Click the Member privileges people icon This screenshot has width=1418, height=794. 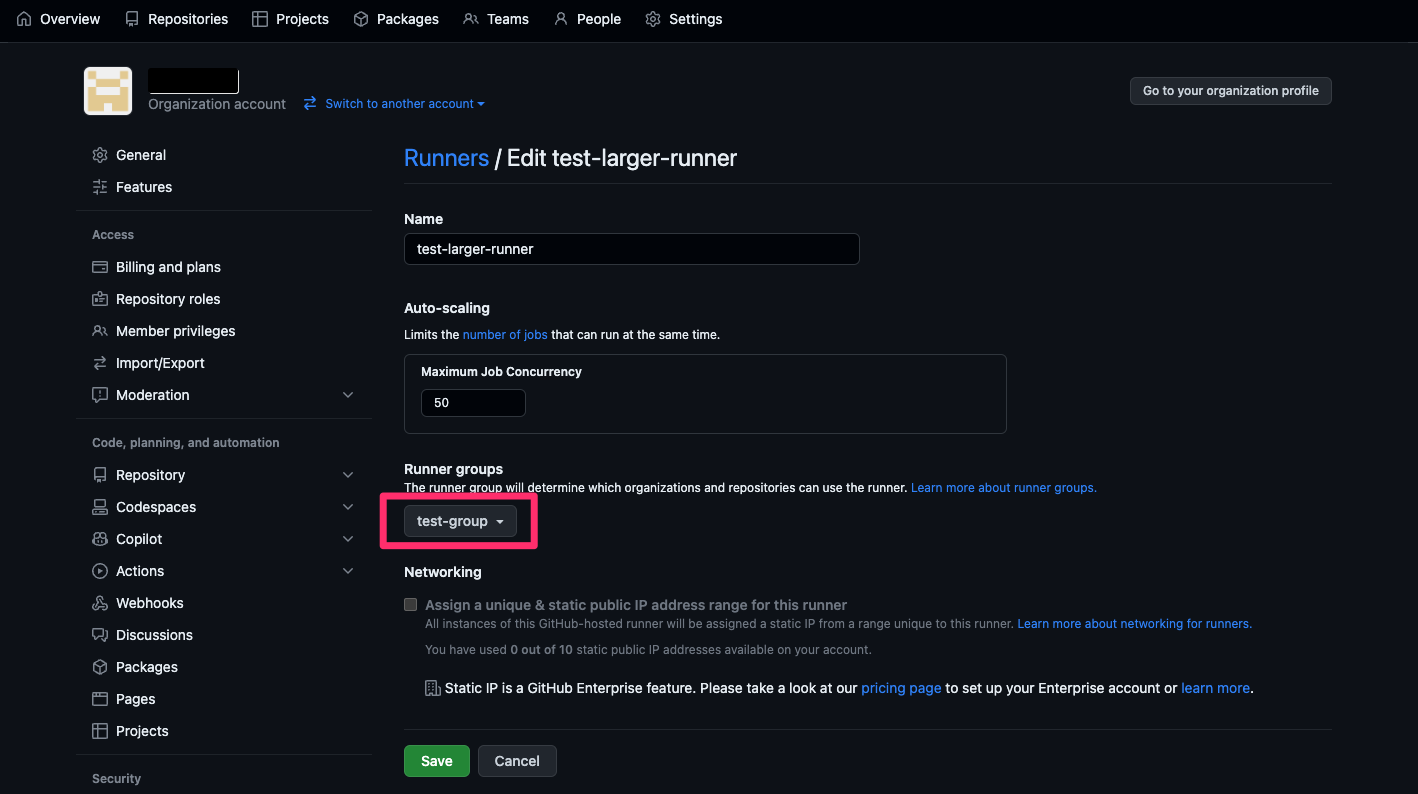[100, 330]
